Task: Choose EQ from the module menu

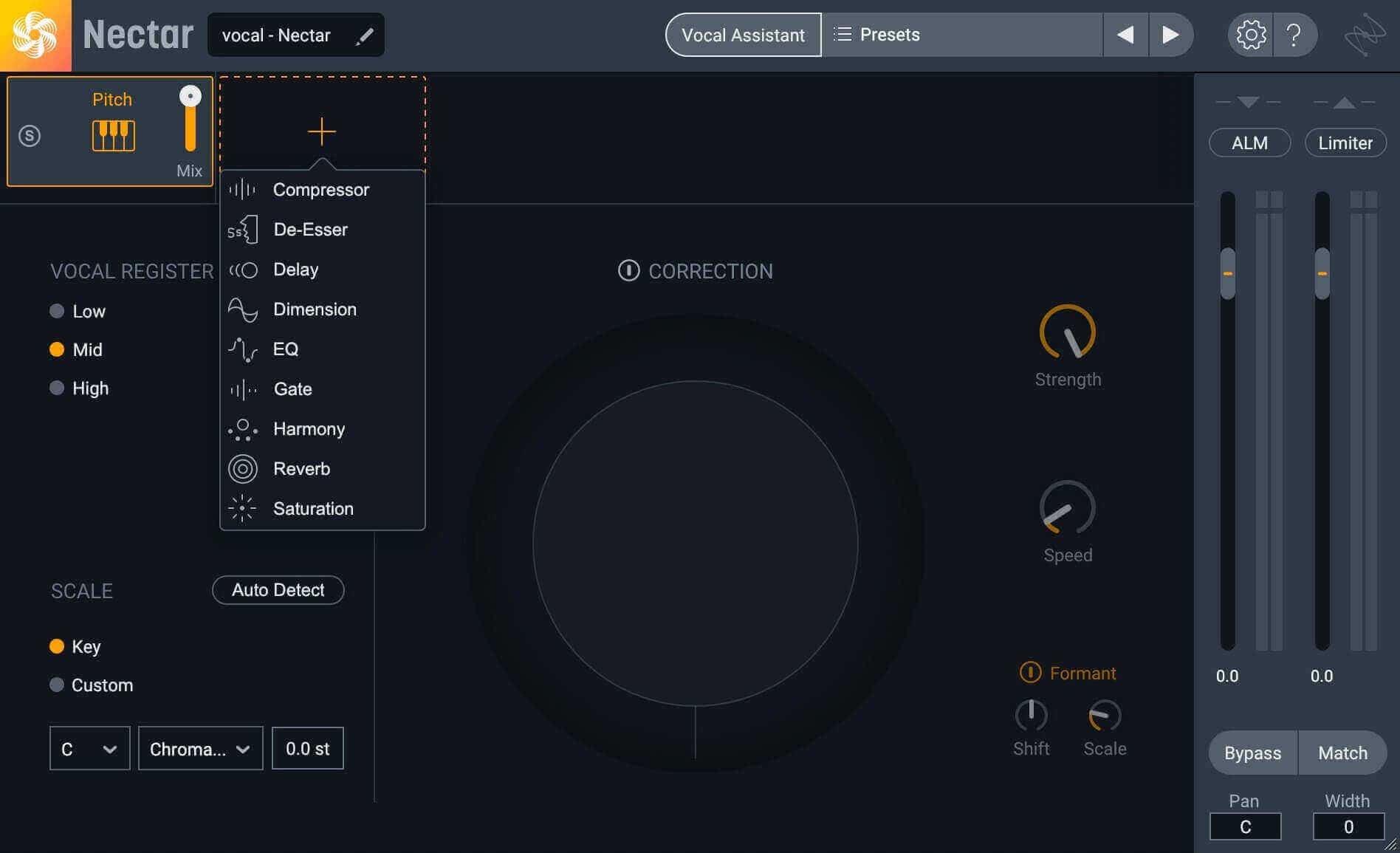Action: (x=322, y=349)
